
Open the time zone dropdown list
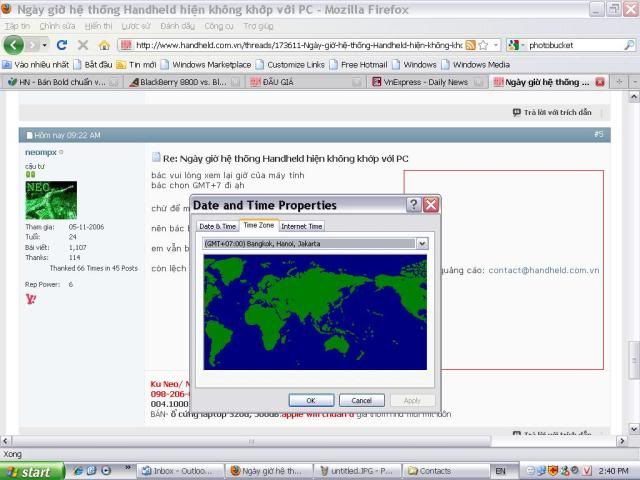tap(421, 243)
